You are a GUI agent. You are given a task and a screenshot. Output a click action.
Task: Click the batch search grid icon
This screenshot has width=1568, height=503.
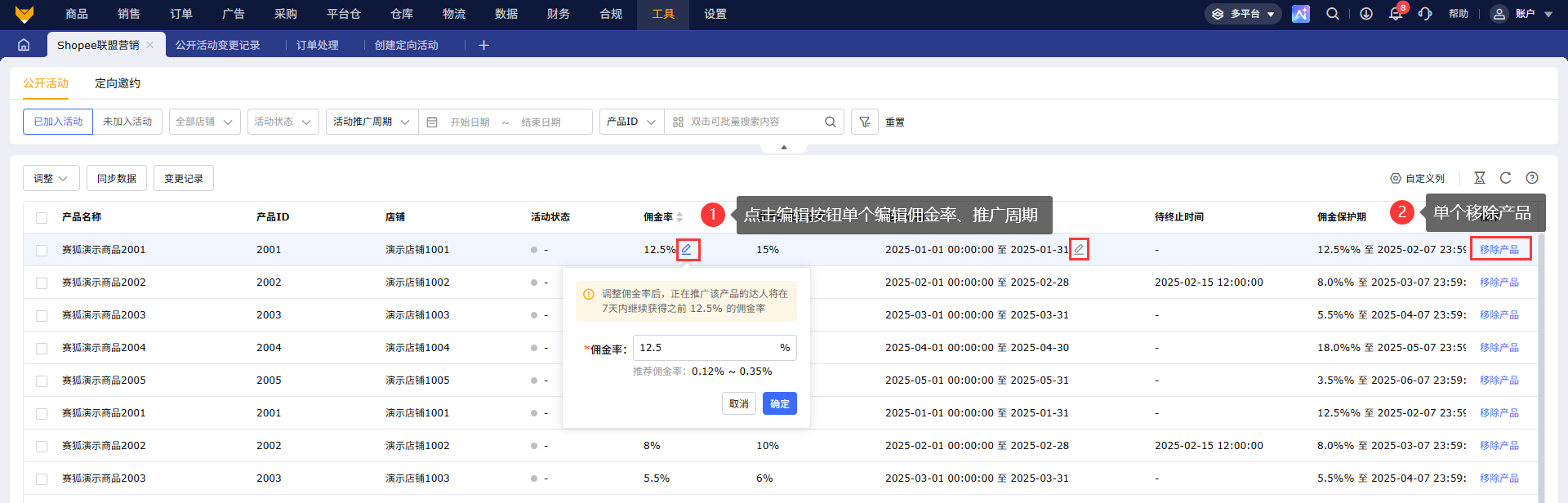pos(678,122)
